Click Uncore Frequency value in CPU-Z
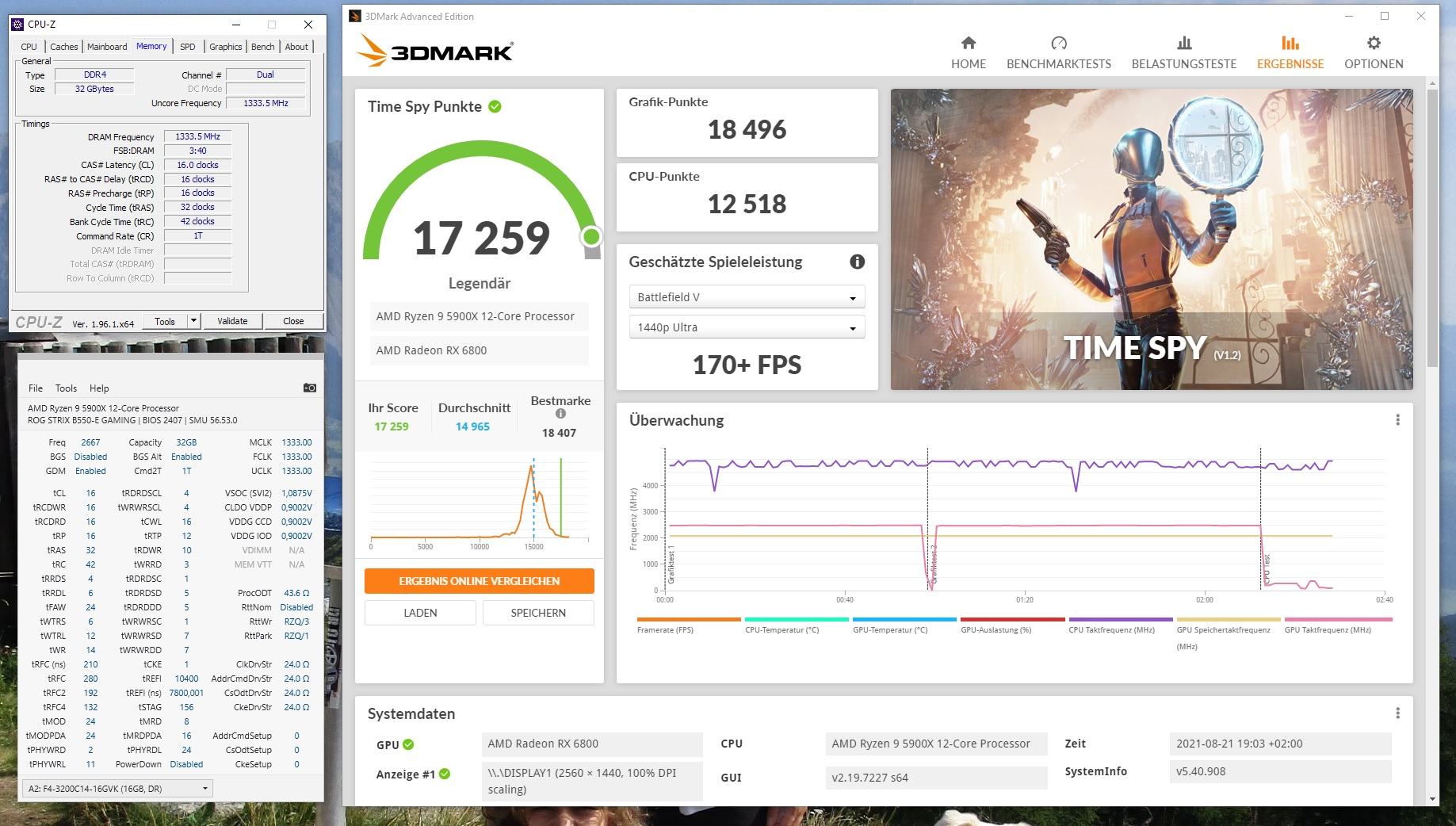Screen dimensions: 1456x826 pos(266,103)
